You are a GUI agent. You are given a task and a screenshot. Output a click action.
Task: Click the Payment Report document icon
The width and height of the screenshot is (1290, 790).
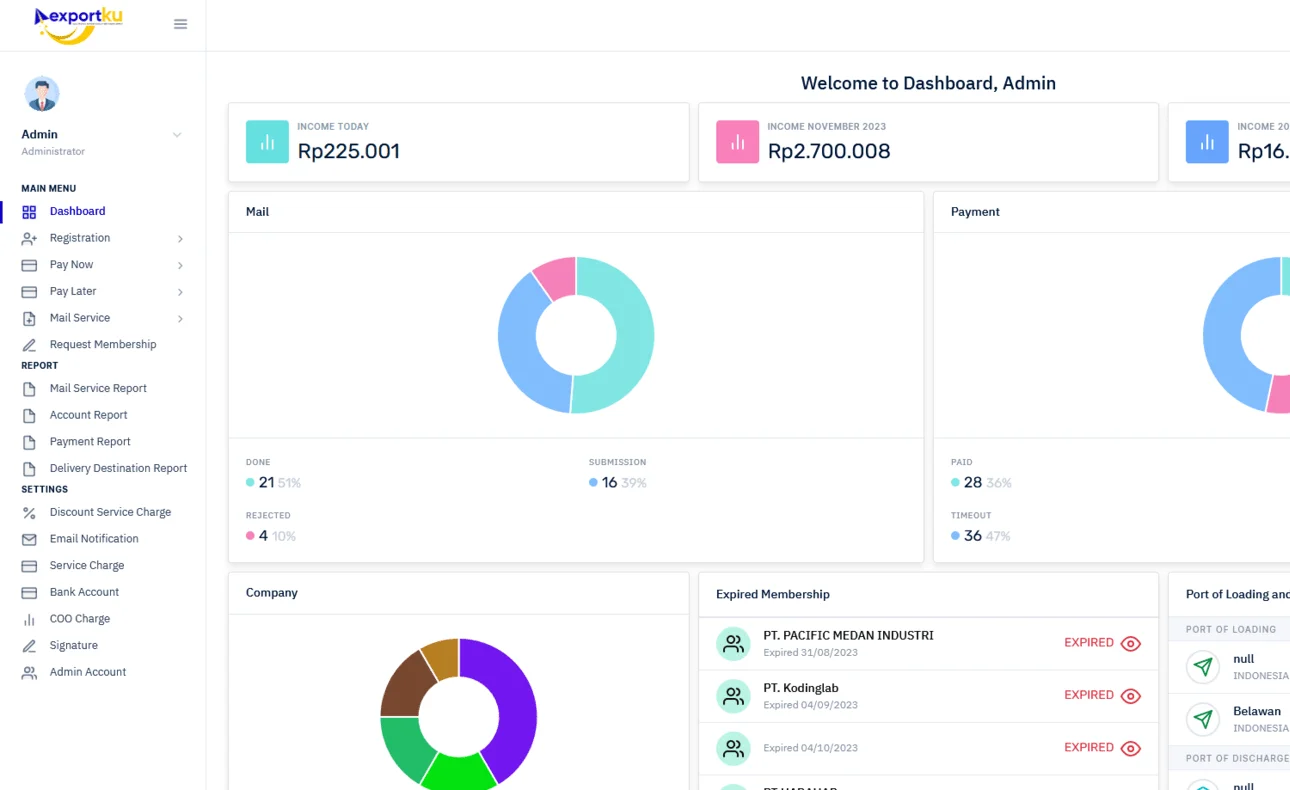tap(29, 442)
